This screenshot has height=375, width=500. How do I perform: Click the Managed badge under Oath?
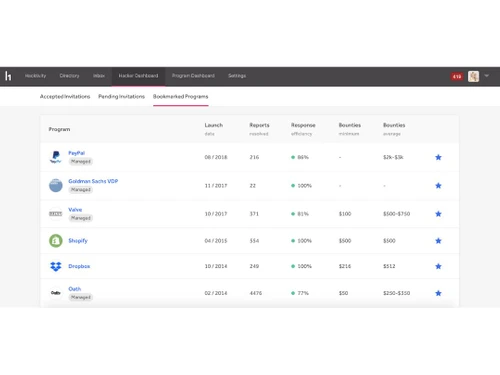[81, 297]
